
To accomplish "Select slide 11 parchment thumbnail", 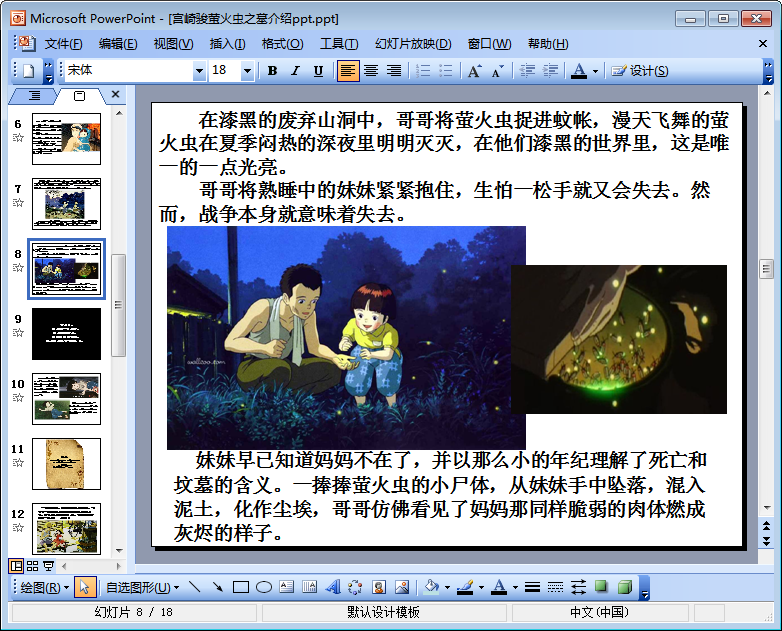I will pos(66,464).
